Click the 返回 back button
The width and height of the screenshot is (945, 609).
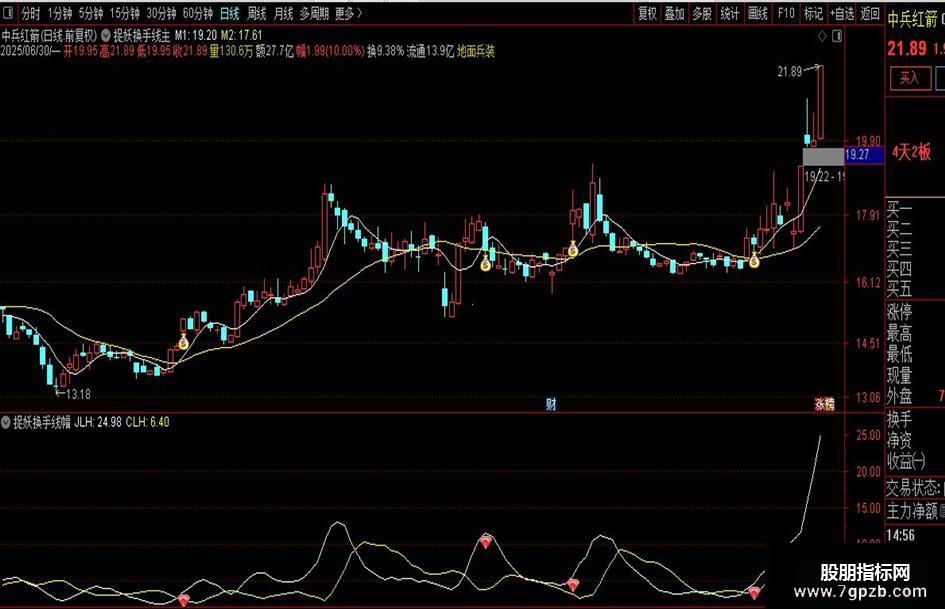pyautogui.click(x=870, y=13)
